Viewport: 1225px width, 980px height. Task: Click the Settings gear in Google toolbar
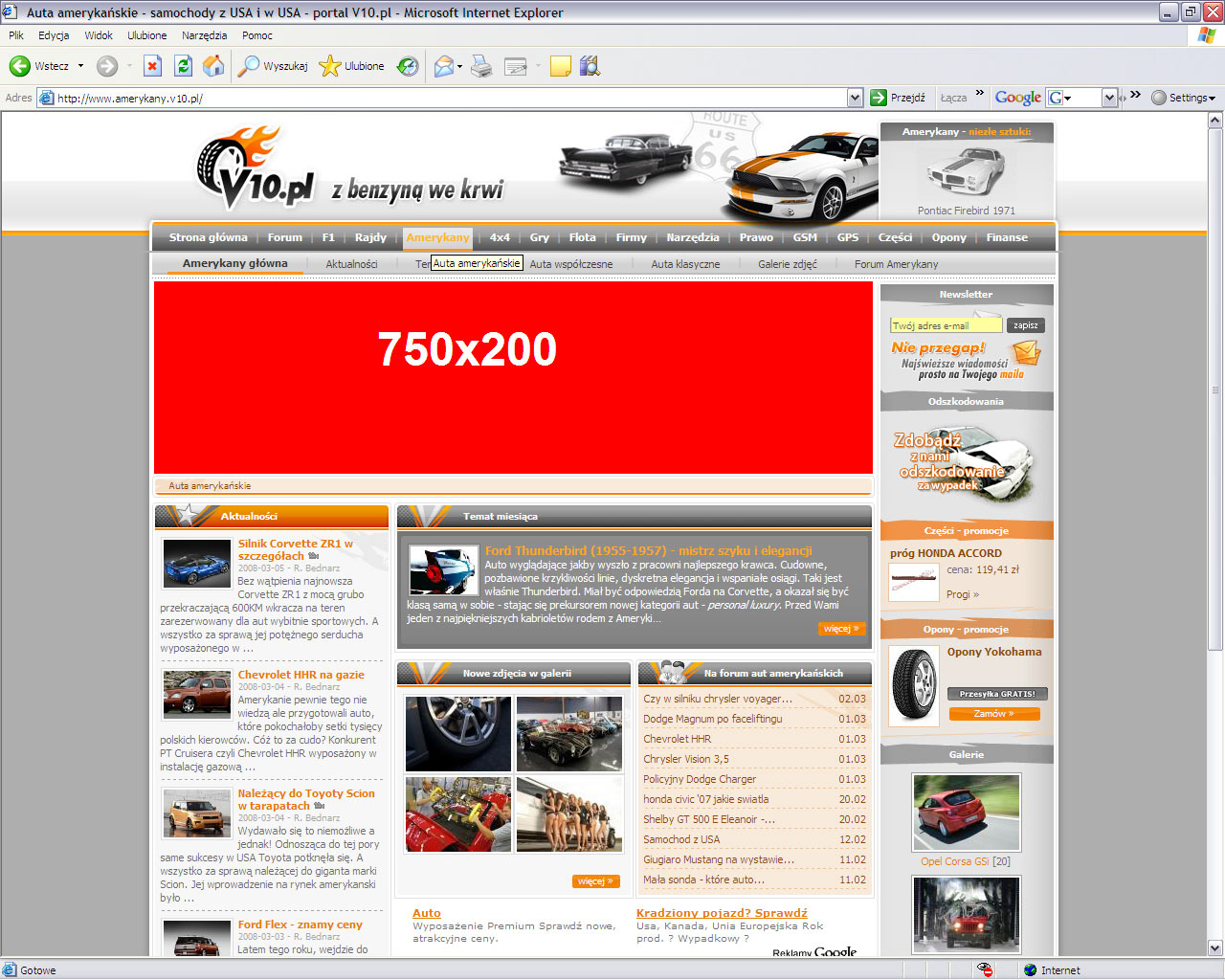1159,98
